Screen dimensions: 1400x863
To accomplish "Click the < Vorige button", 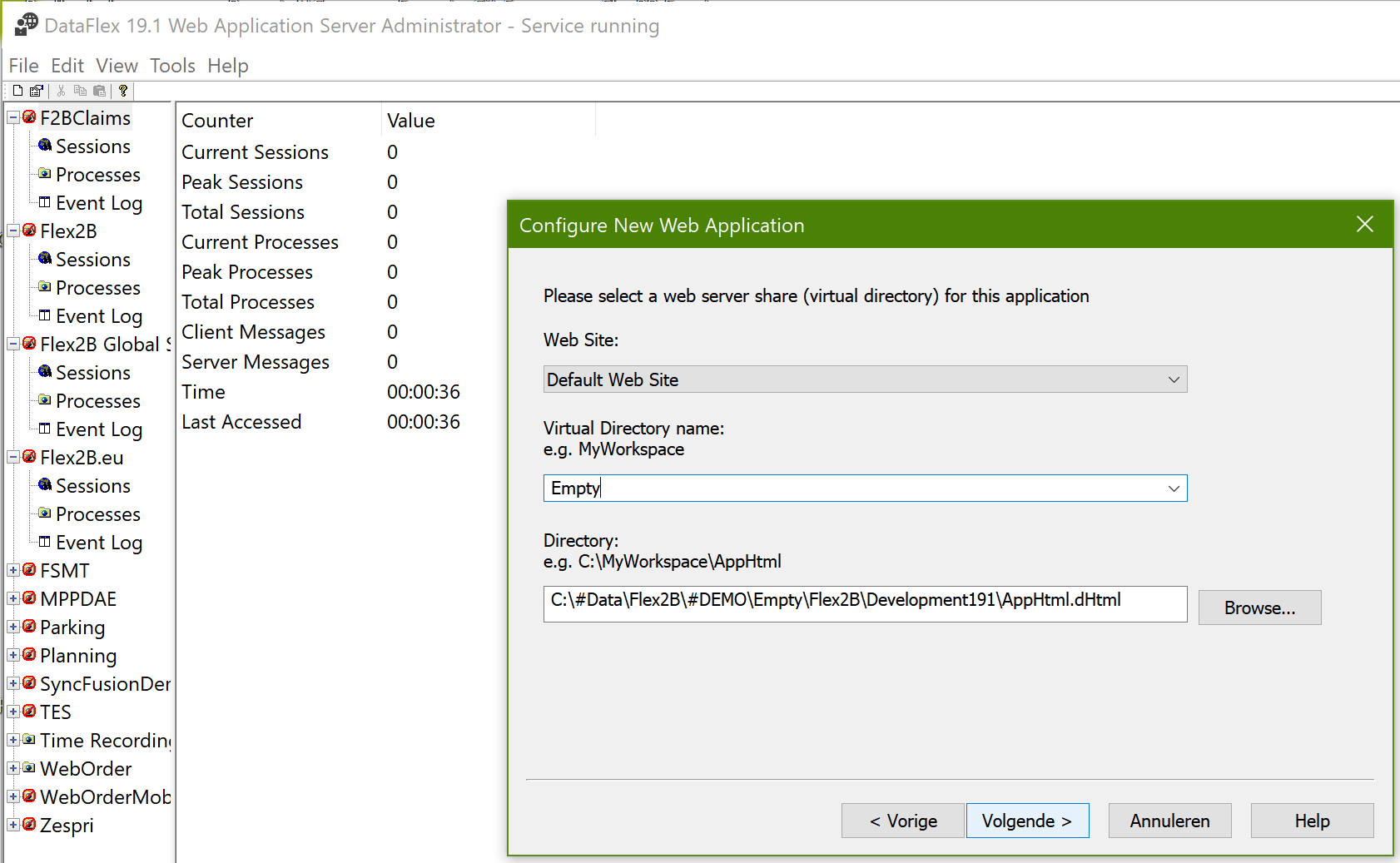I will 903,821.
